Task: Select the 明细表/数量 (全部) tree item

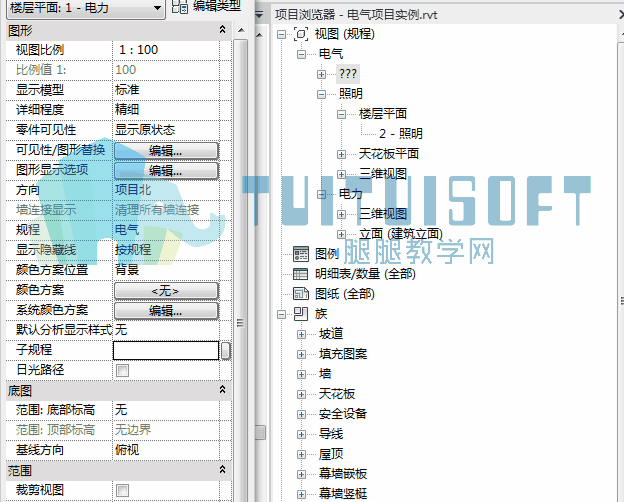Action: coord(365,274)
